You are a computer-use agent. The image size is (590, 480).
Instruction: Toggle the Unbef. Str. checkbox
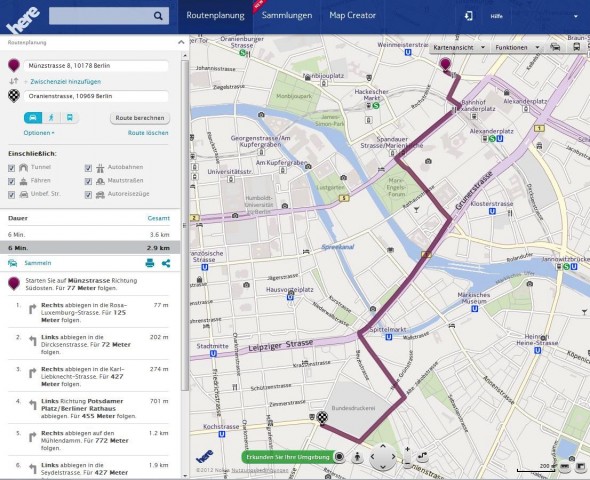12,194
